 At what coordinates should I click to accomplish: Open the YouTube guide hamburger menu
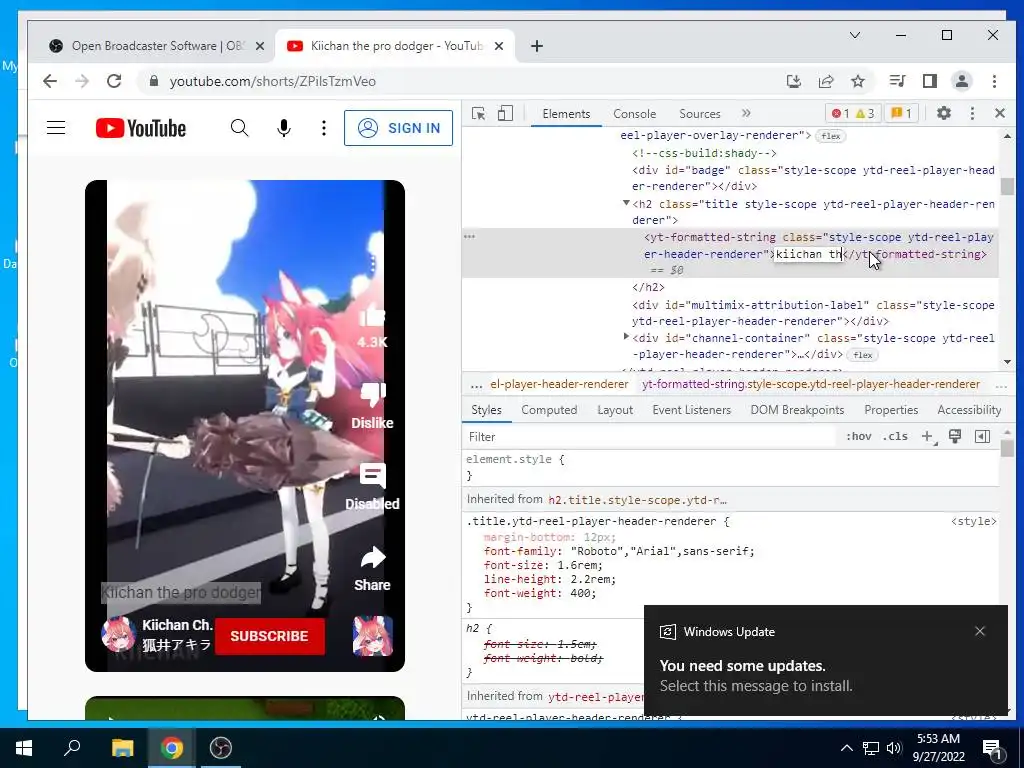point(56,128)
